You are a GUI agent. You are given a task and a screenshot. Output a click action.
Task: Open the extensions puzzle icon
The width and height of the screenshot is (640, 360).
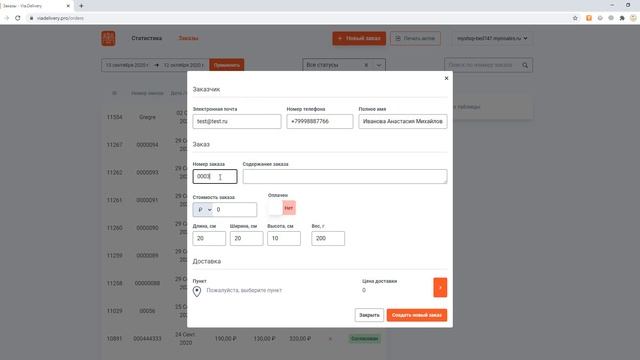coord(622,18)
